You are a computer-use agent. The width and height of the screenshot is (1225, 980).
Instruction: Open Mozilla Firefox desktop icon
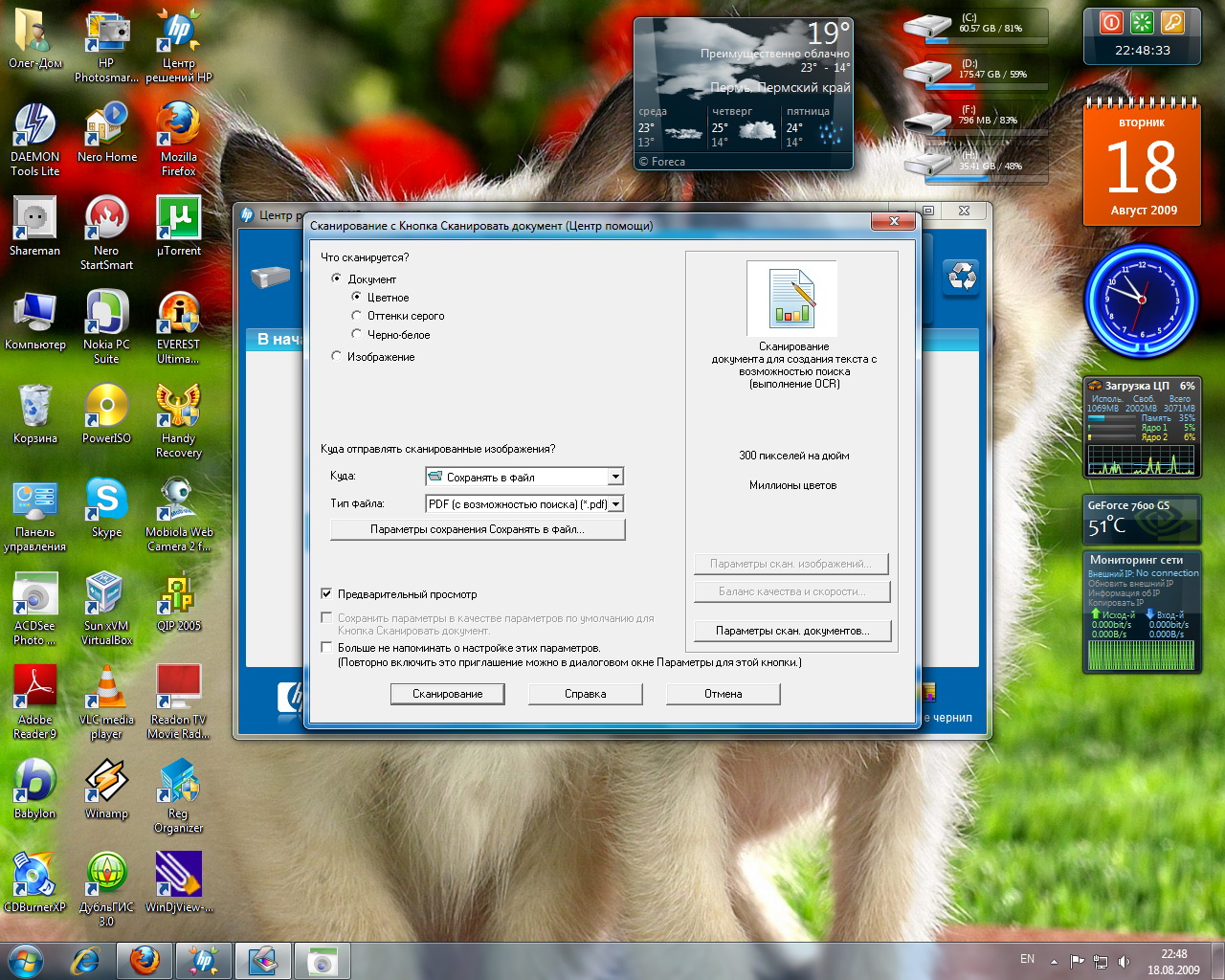[178, 141]
